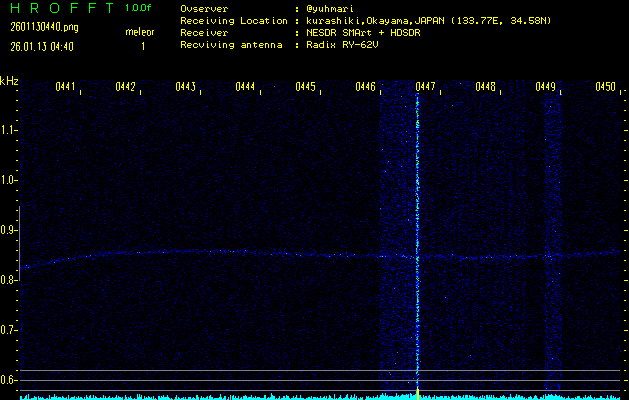This screenshot has height=400, width=629.
Task: Click the 0441 time marker
Action: tap(66, 87)
